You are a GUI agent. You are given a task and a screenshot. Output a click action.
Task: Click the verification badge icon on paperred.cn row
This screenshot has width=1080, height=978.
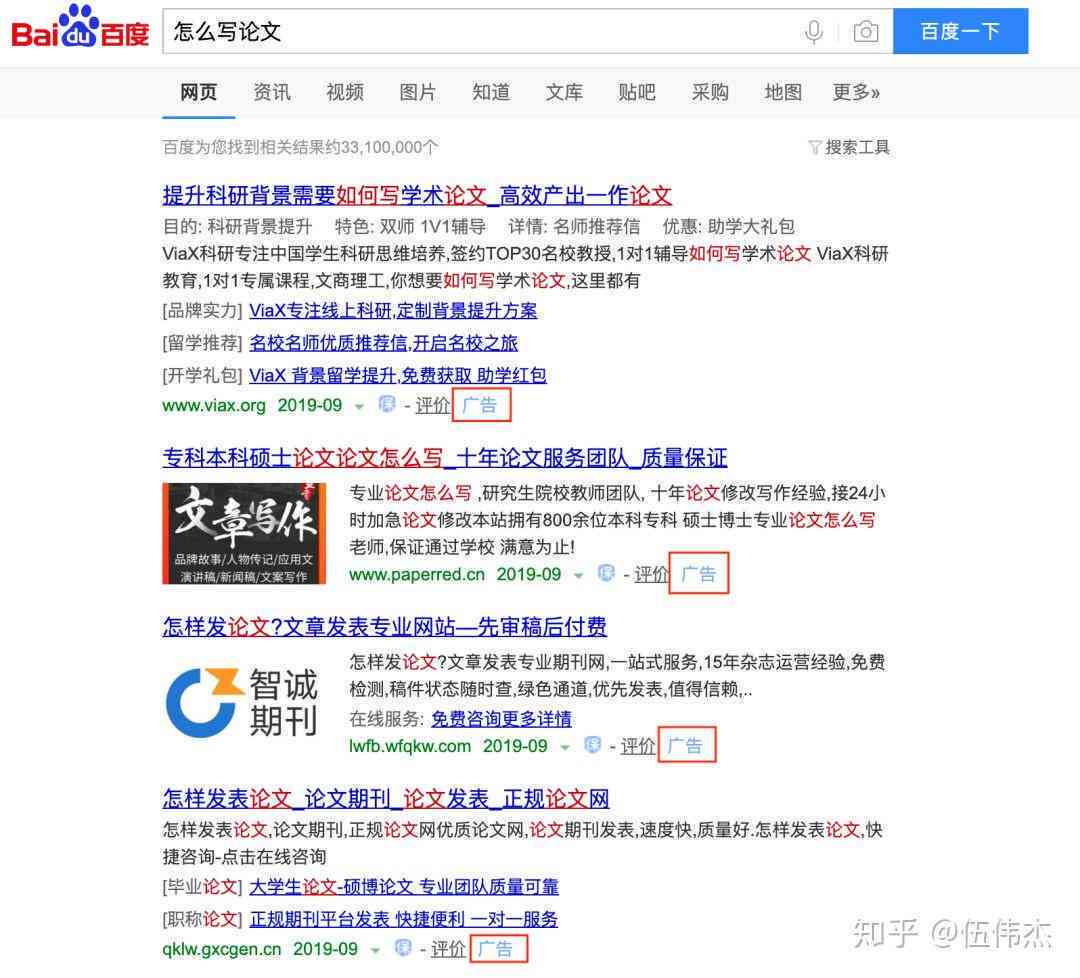(x=606, y=573)
